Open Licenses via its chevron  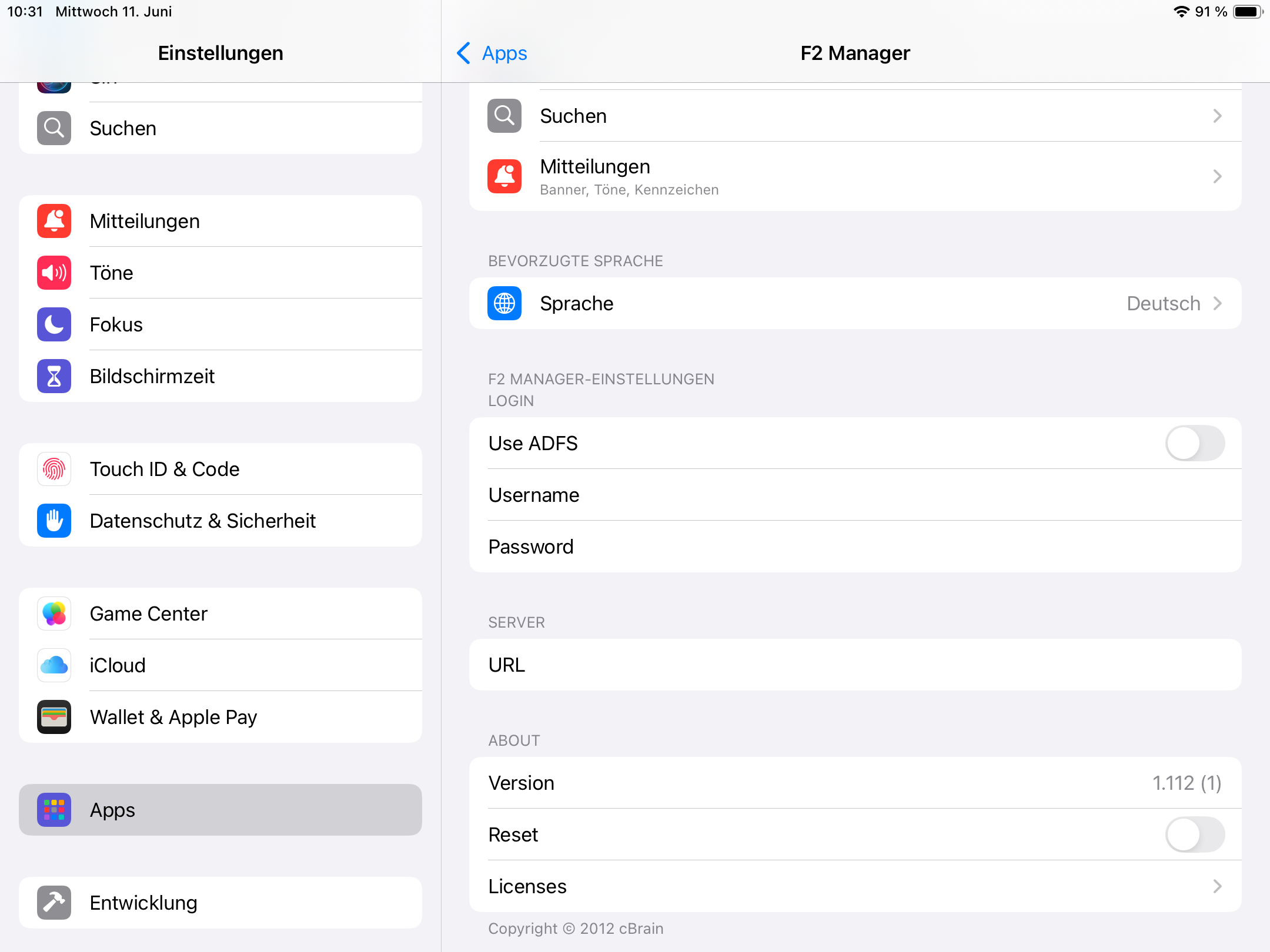pyautogui.click(x=1217, y=886)
